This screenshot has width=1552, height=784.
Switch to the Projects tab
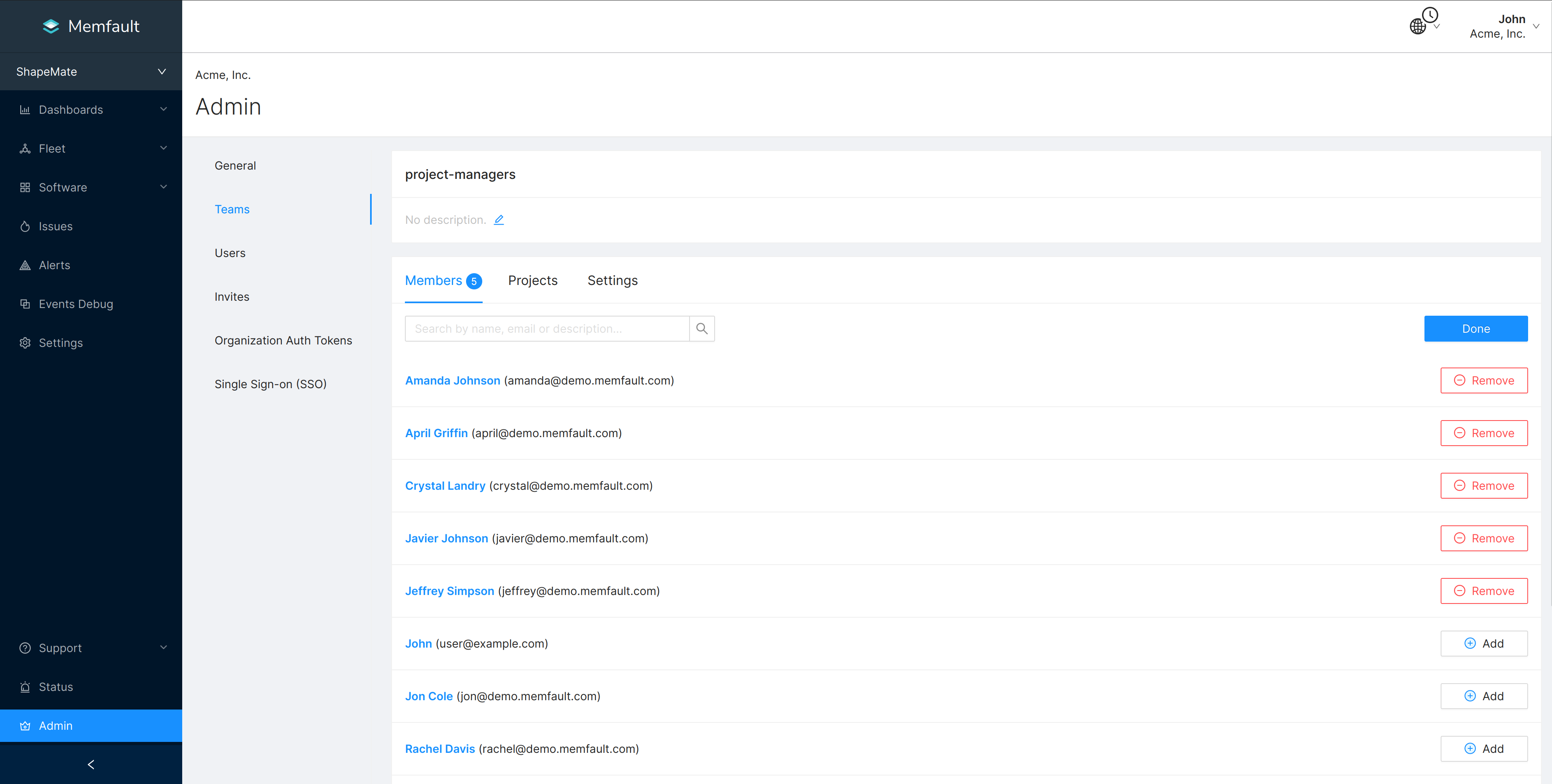point(532,280)
